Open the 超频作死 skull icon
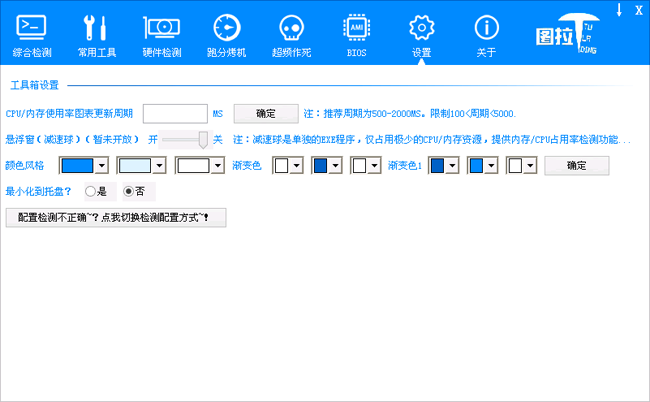Screen dimensions: 650x402 click(291, 36)
